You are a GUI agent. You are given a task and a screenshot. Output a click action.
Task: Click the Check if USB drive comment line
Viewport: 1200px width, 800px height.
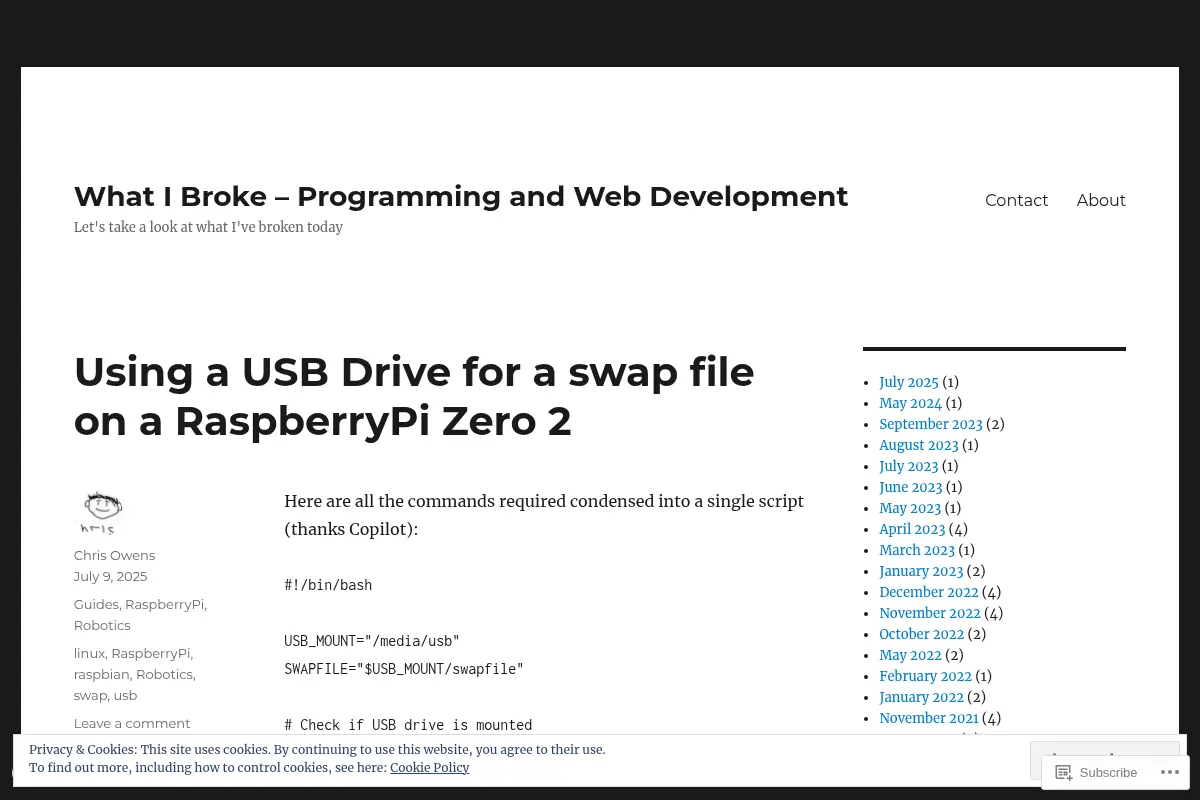pos(408,725)
